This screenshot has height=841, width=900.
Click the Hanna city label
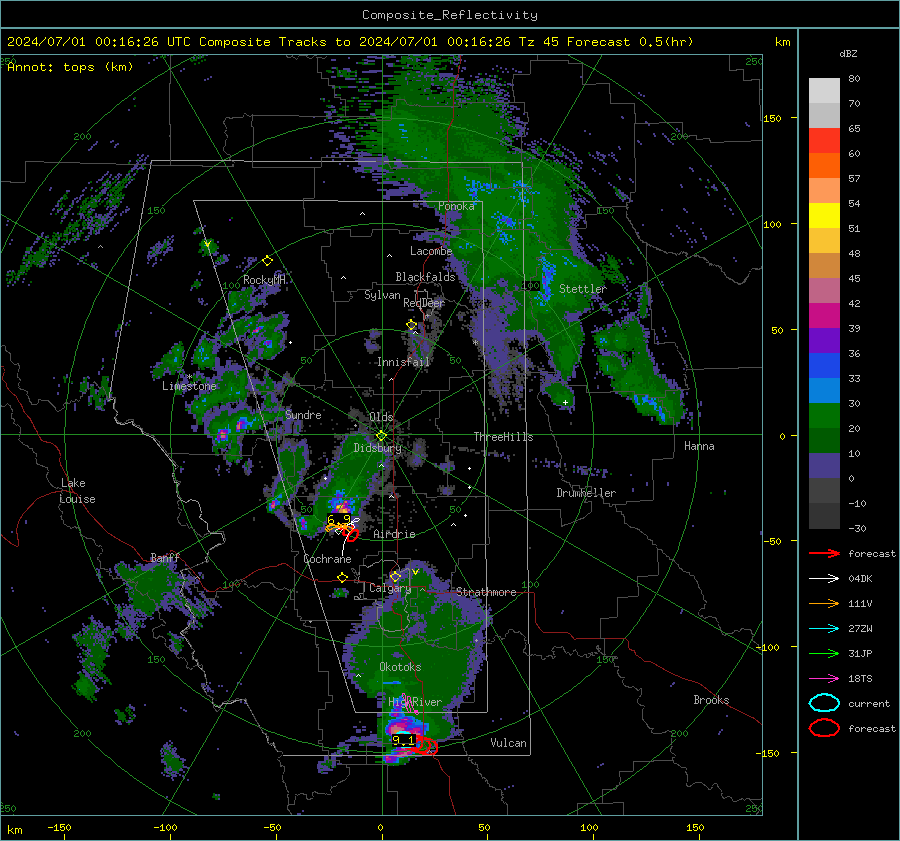click(699, 446)
